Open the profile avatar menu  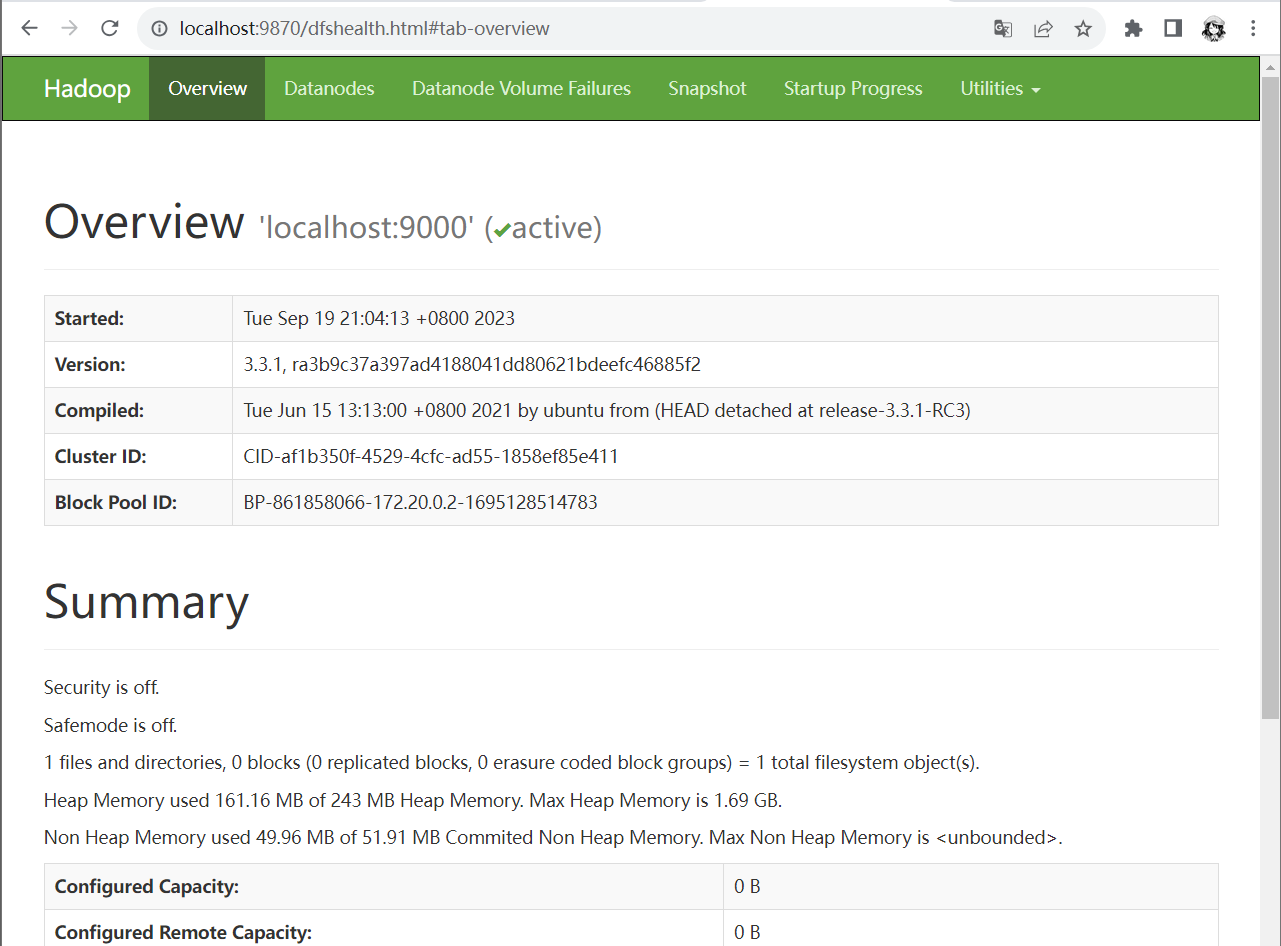click(1214, 29)
